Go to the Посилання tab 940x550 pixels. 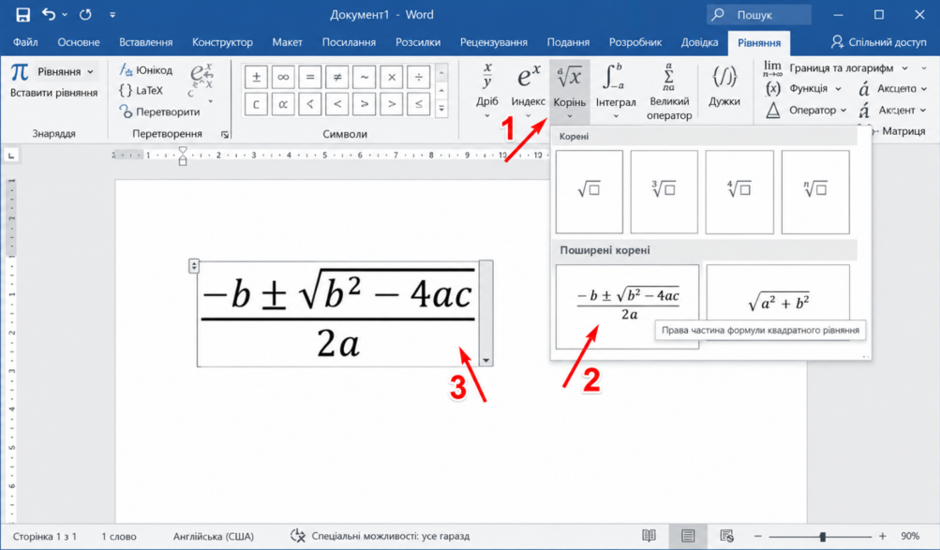click(349, 42)
